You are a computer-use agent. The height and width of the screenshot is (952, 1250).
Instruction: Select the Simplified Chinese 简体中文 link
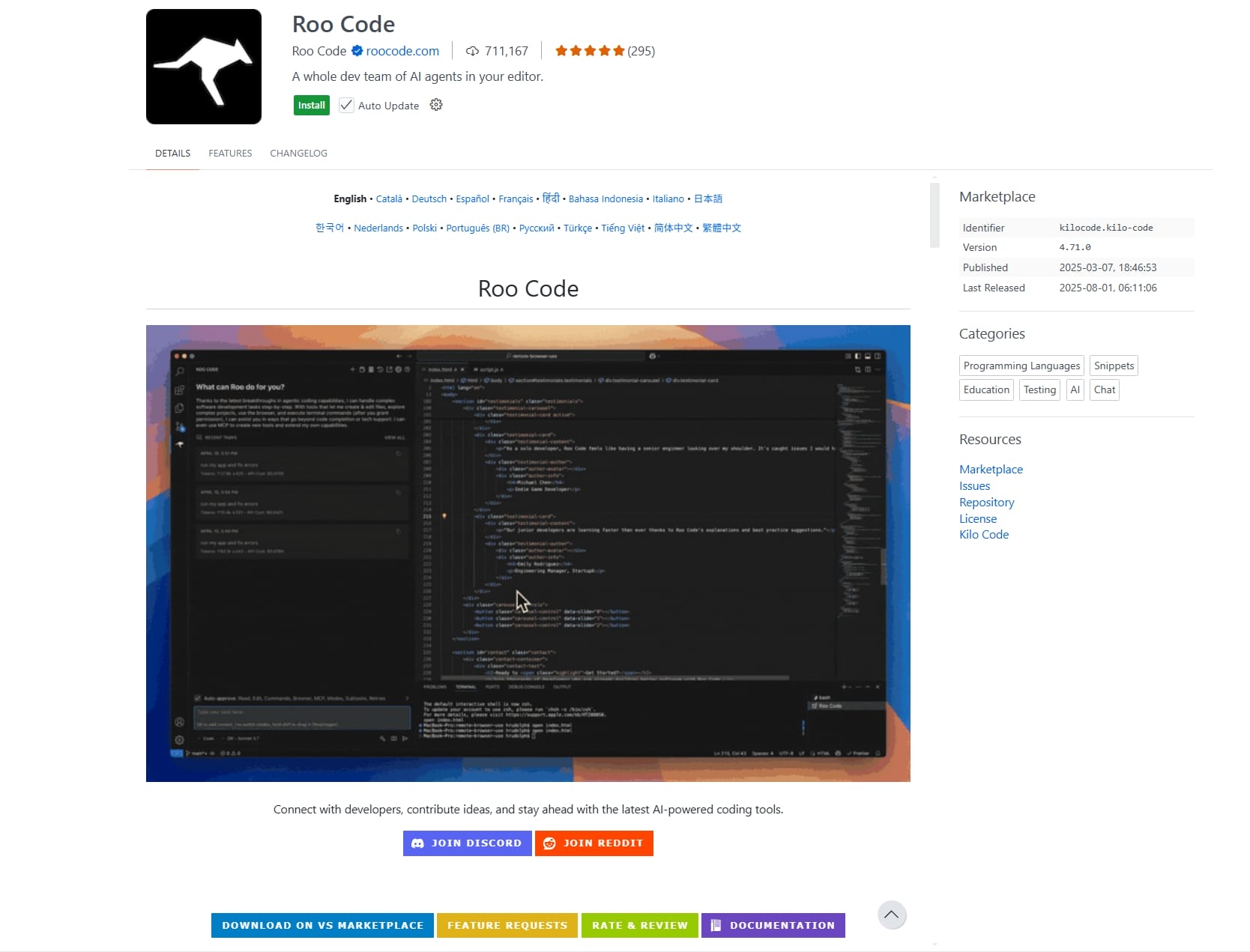click(674, 228)
